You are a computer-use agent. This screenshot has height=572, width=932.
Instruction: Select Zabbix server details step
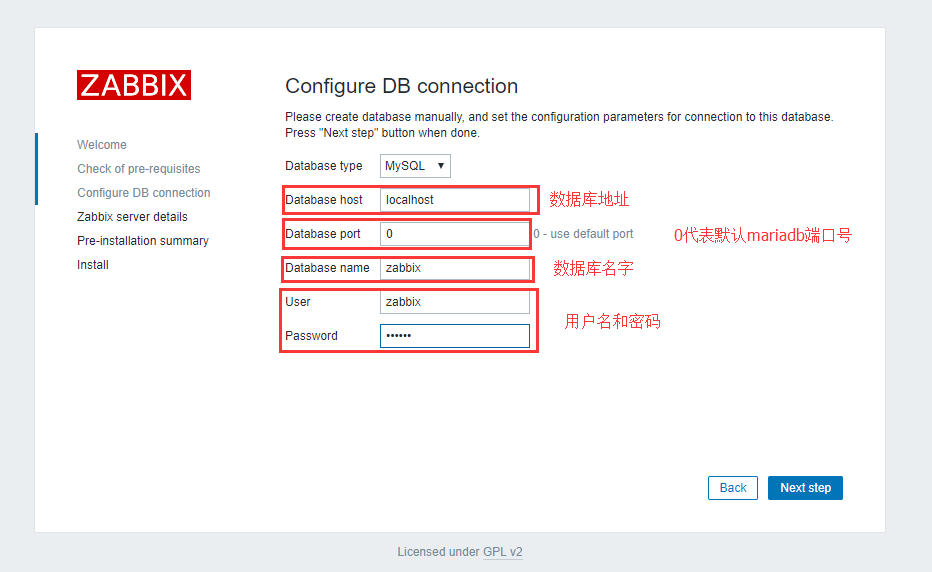click(132, 216)
